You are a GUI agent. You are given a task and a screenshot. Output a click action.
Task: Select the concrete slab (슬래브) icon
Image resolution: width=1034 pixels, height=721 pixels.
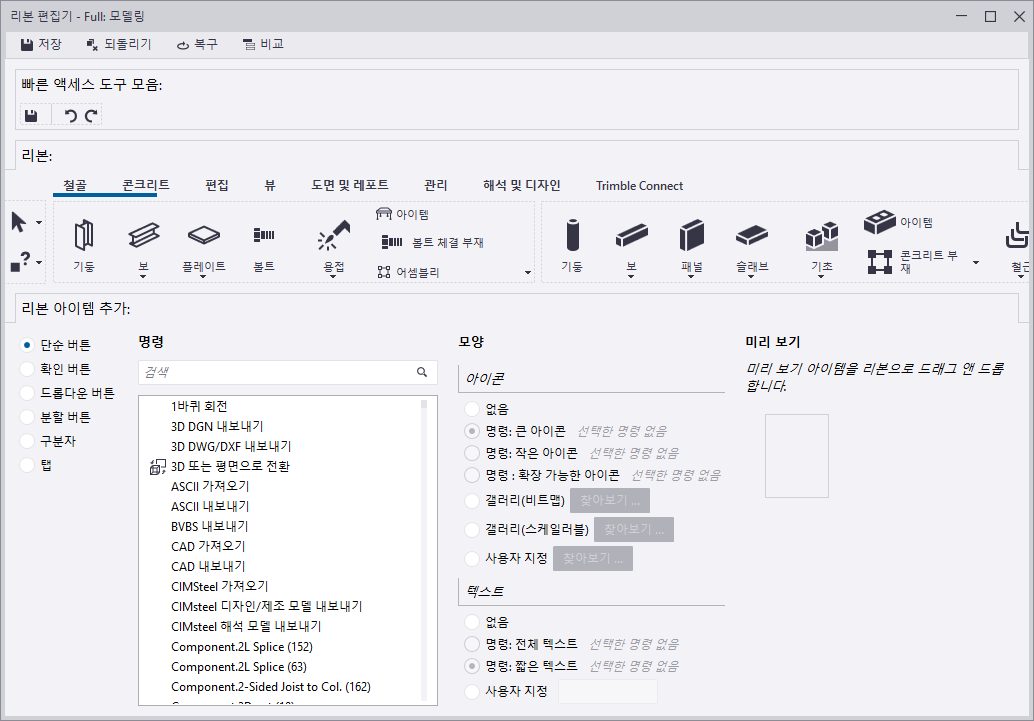pyautogui.click(x=751, y=236)
